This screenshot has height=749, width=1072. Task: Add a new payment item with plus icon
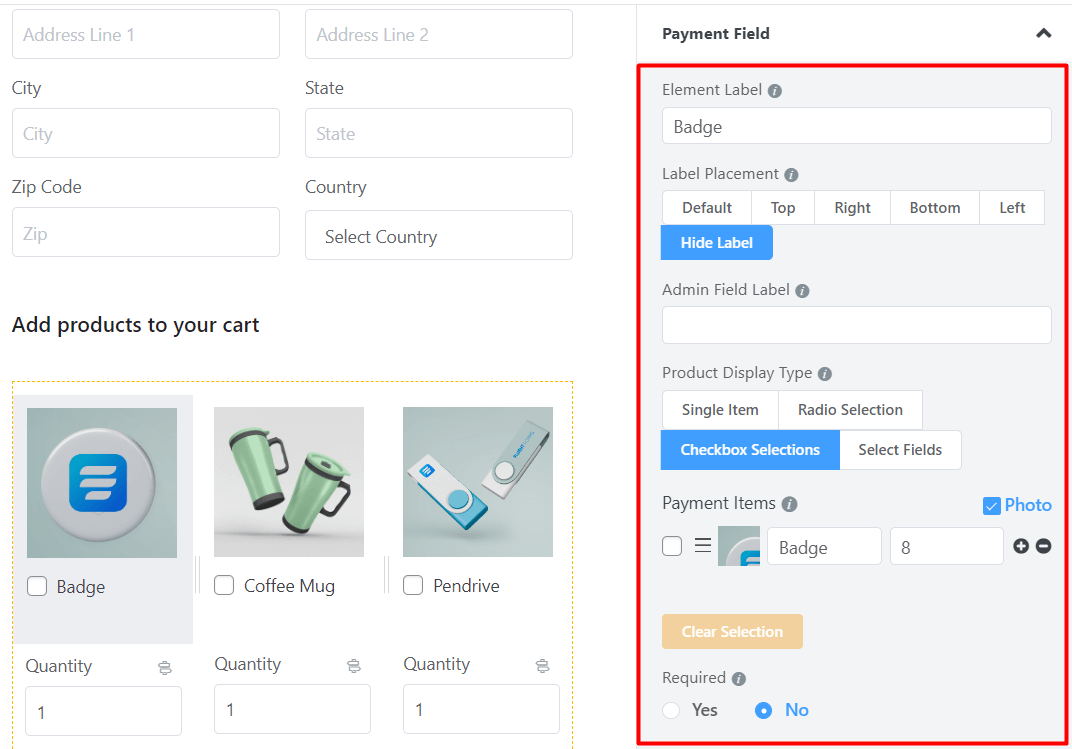pyautogui.click(x=1020, y=546)
